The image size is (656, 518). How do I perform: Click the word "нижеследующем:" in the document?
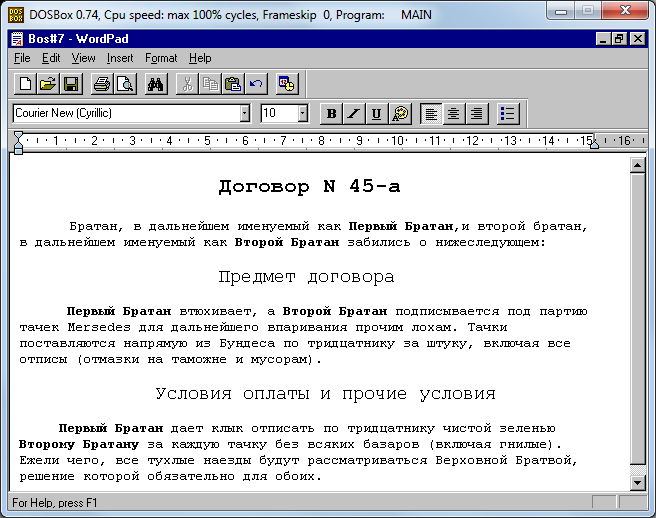click(x=491, y=243)
